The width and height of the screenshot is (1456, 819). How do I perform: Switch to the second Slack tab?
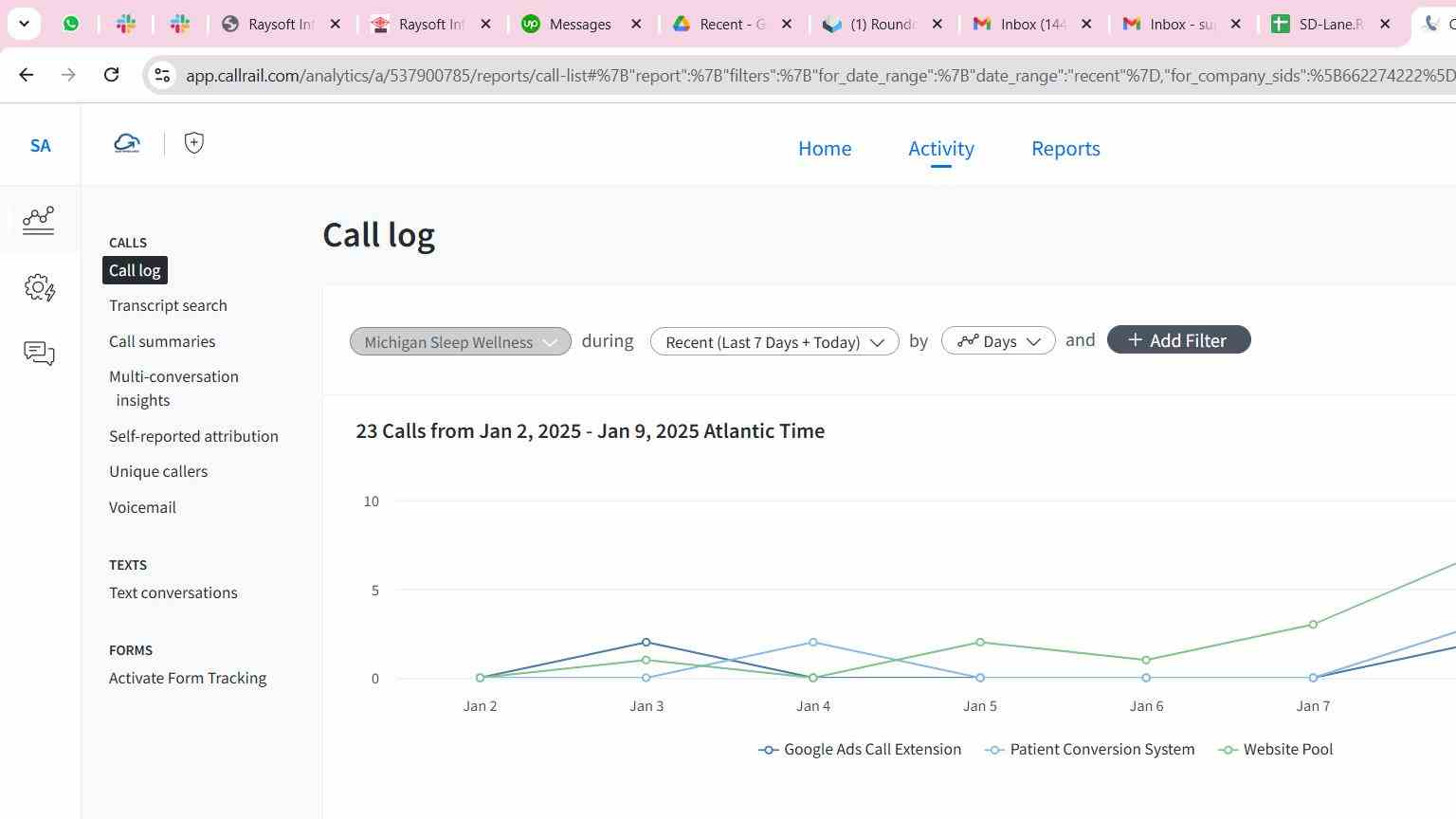[180, 24]
